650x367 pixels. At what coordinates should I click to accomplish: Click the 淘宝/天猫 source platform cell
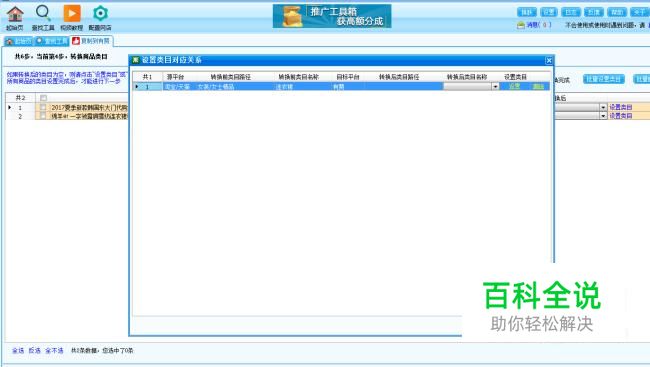[177, 87]
